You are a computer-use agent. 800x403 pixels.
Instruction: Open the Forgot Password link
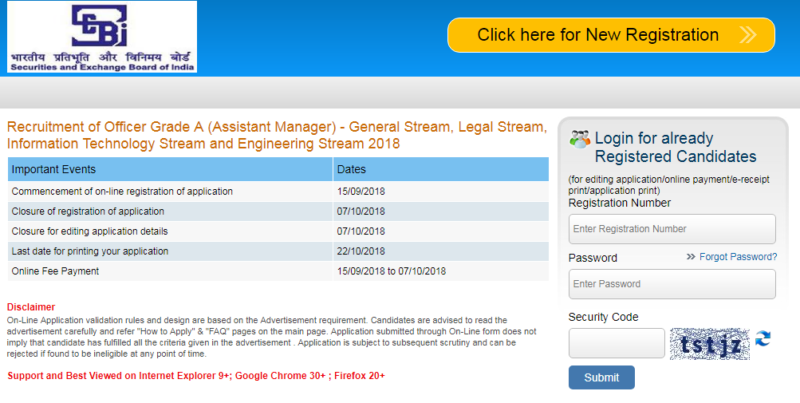pyautogui.click(x=738, y=257)
